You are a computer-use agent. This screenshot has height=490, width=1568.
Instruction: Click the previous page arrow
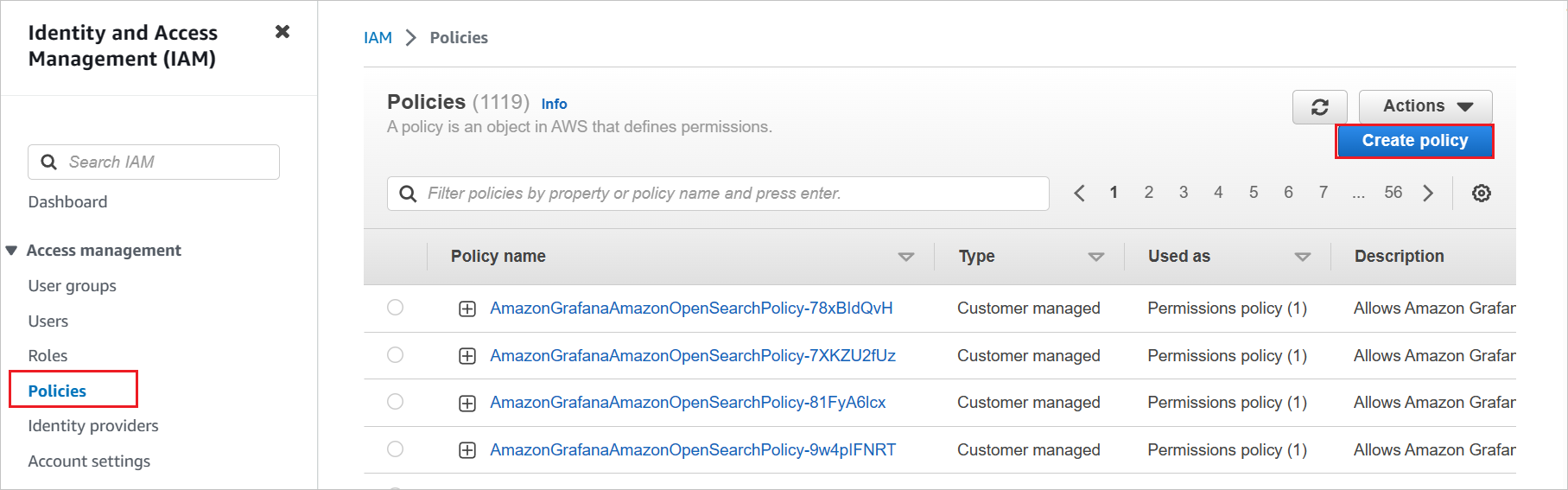click(x=1079, y=194)
